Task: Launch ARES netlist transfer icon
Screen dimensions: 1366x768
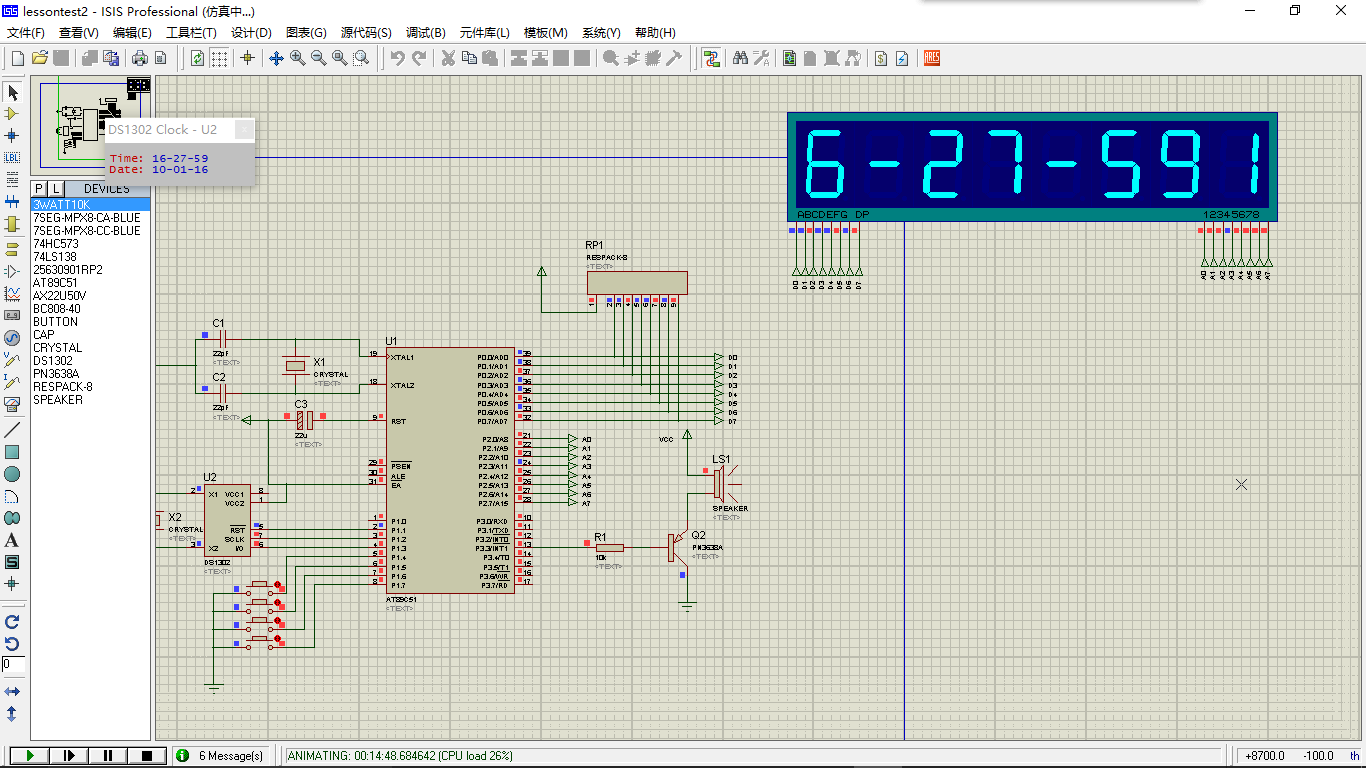Action: coord(931,58)
